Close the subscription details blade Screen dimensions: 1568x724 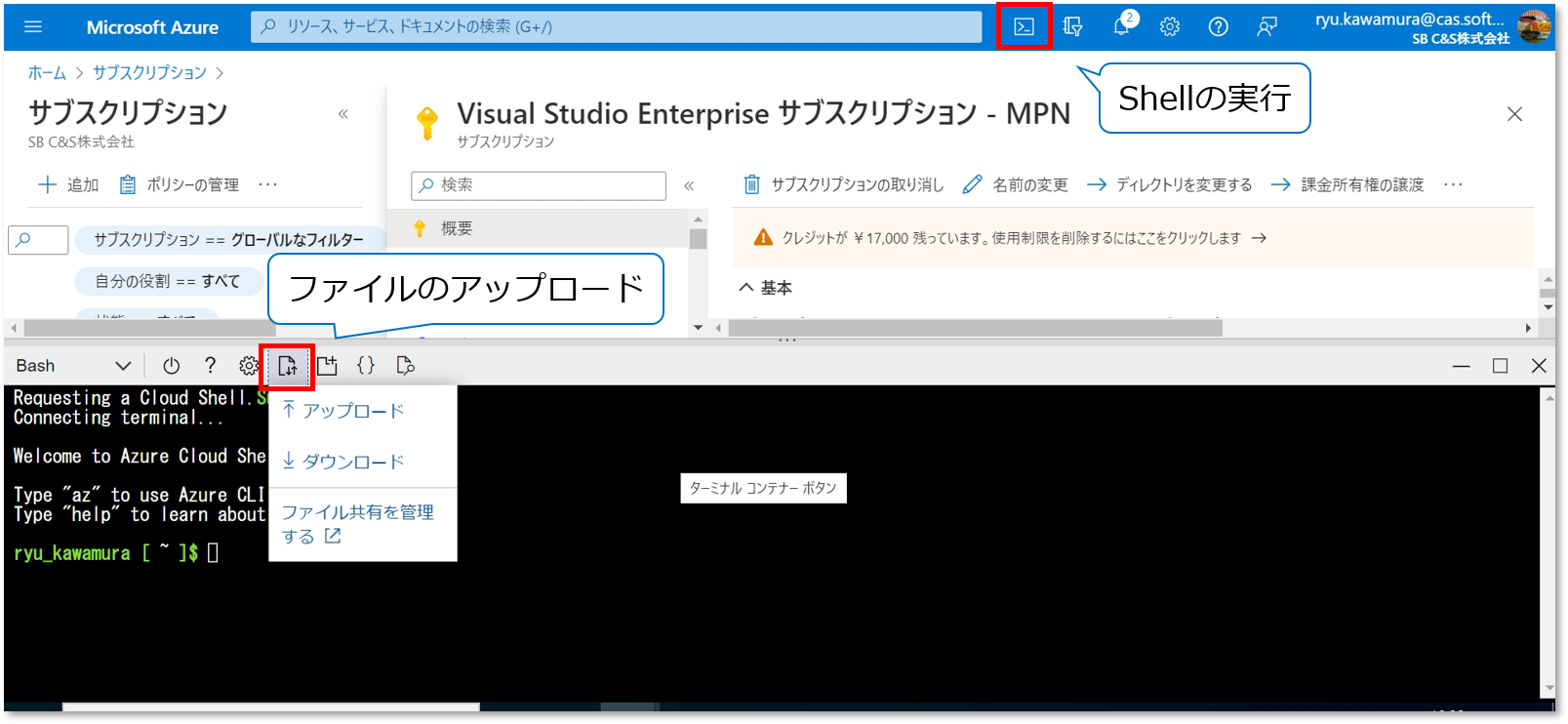1514,114
